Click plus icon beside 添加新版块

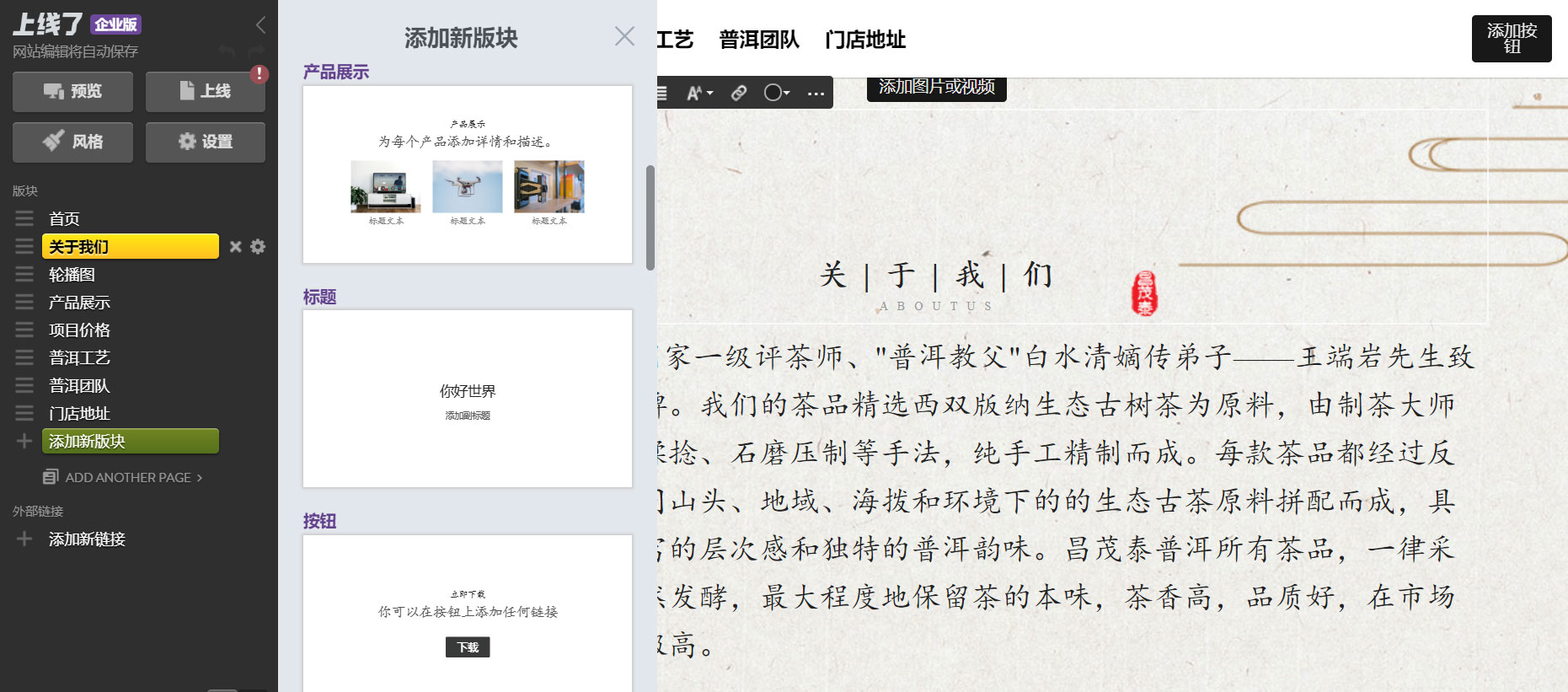(x=24, y=441)
